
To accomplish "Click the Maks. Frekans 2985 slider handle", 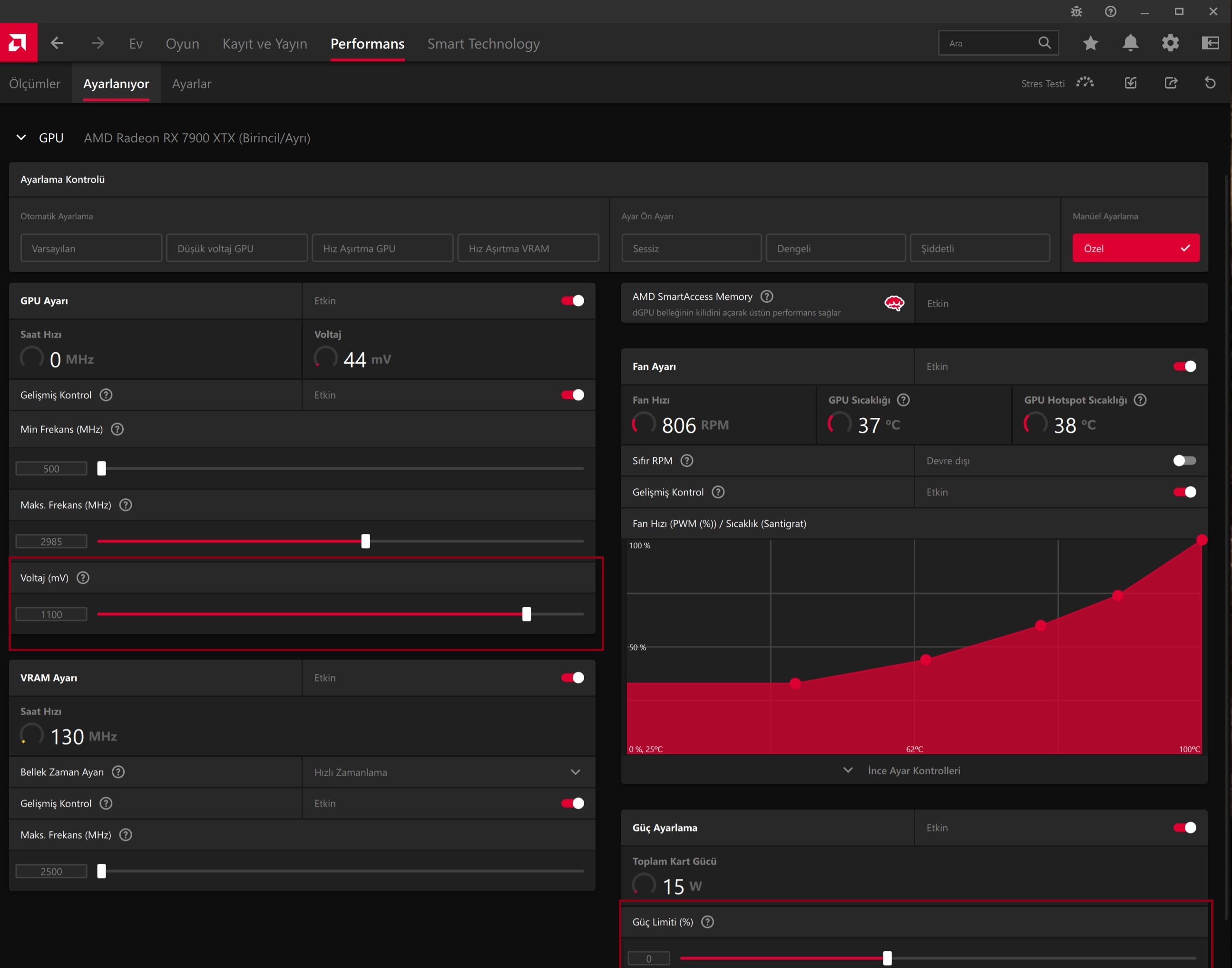I will pos(365,541).
